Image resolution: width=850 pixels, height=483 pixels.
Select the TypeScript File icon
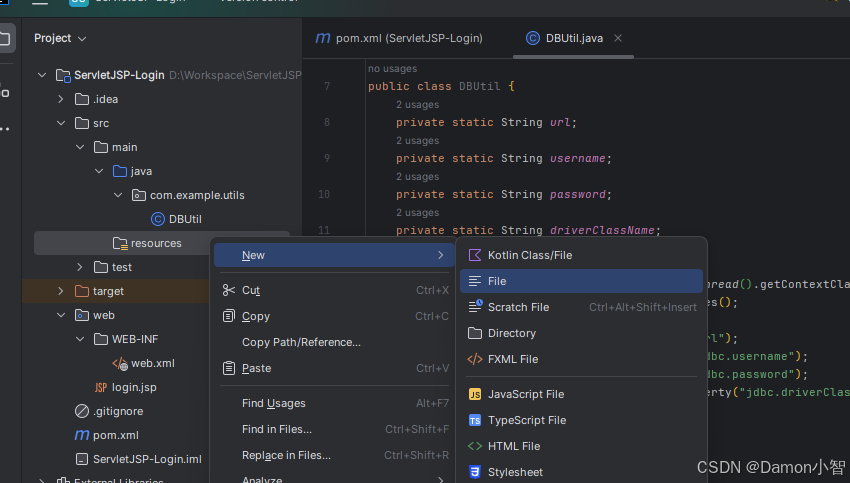(x=474, y=420)
